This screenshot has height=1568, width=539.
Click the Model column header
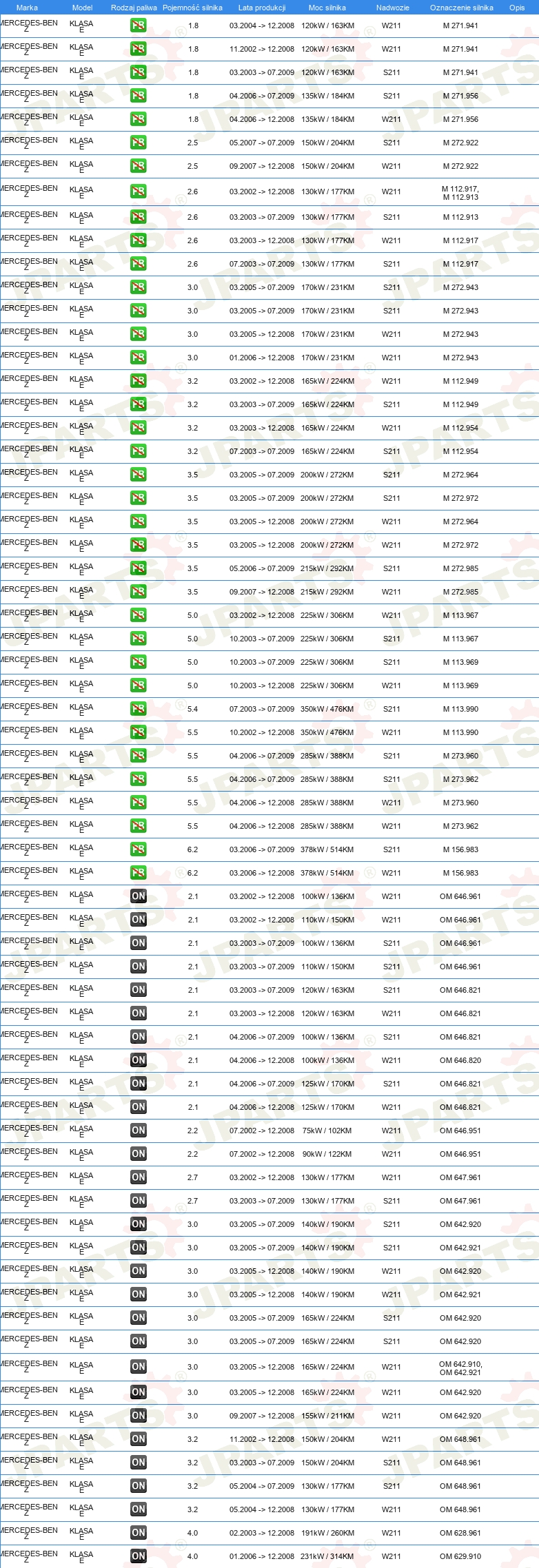(82, 8)
